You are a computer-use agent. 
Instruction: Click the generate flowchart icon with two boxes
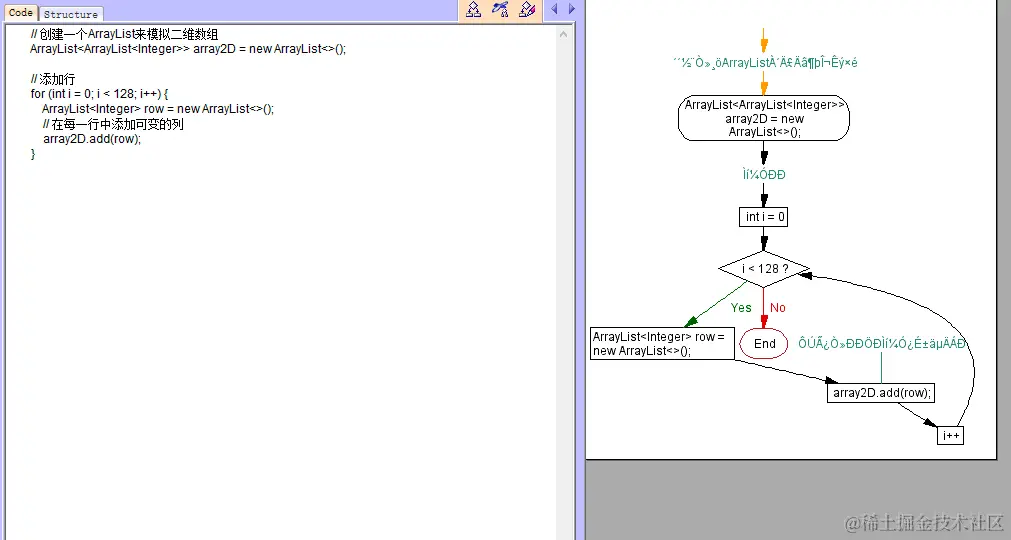(x=473, y=9)
